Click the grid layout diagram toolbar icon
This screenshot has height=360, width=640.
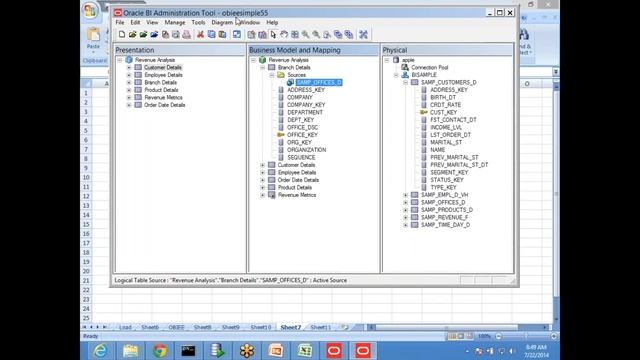[295, 35]
